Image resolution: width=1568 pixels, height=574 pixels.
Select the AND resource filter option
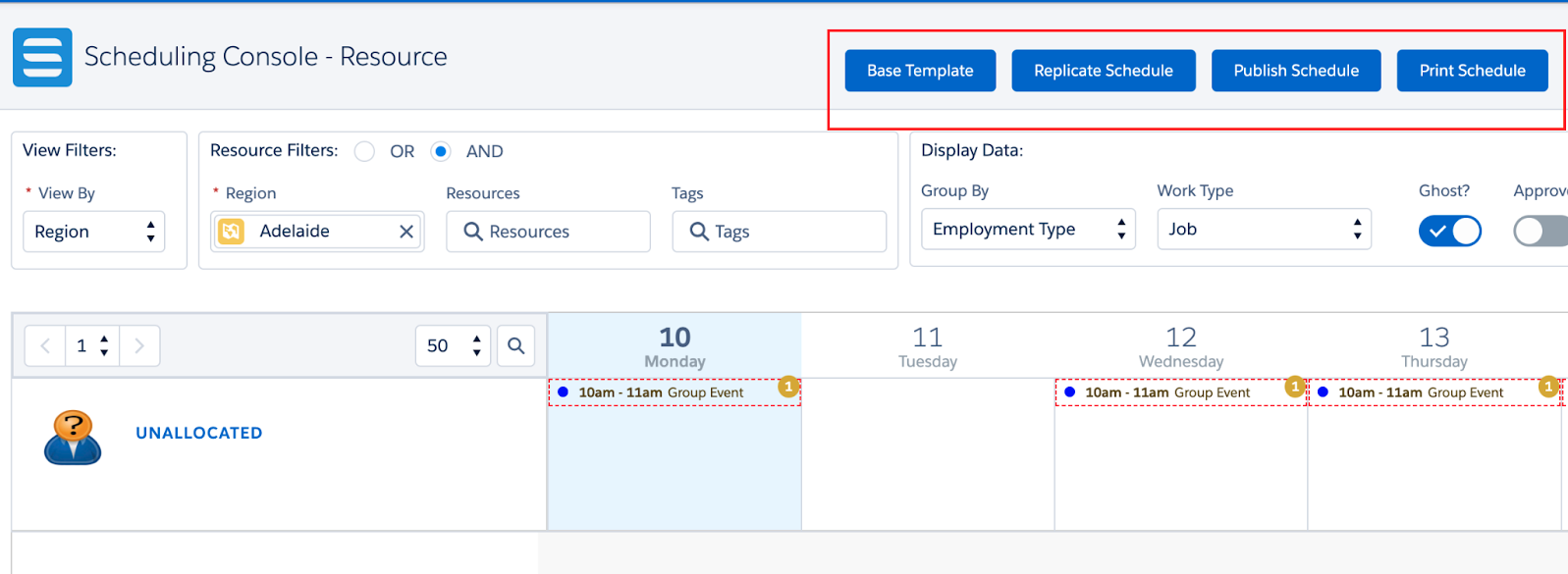click(441, 151)
